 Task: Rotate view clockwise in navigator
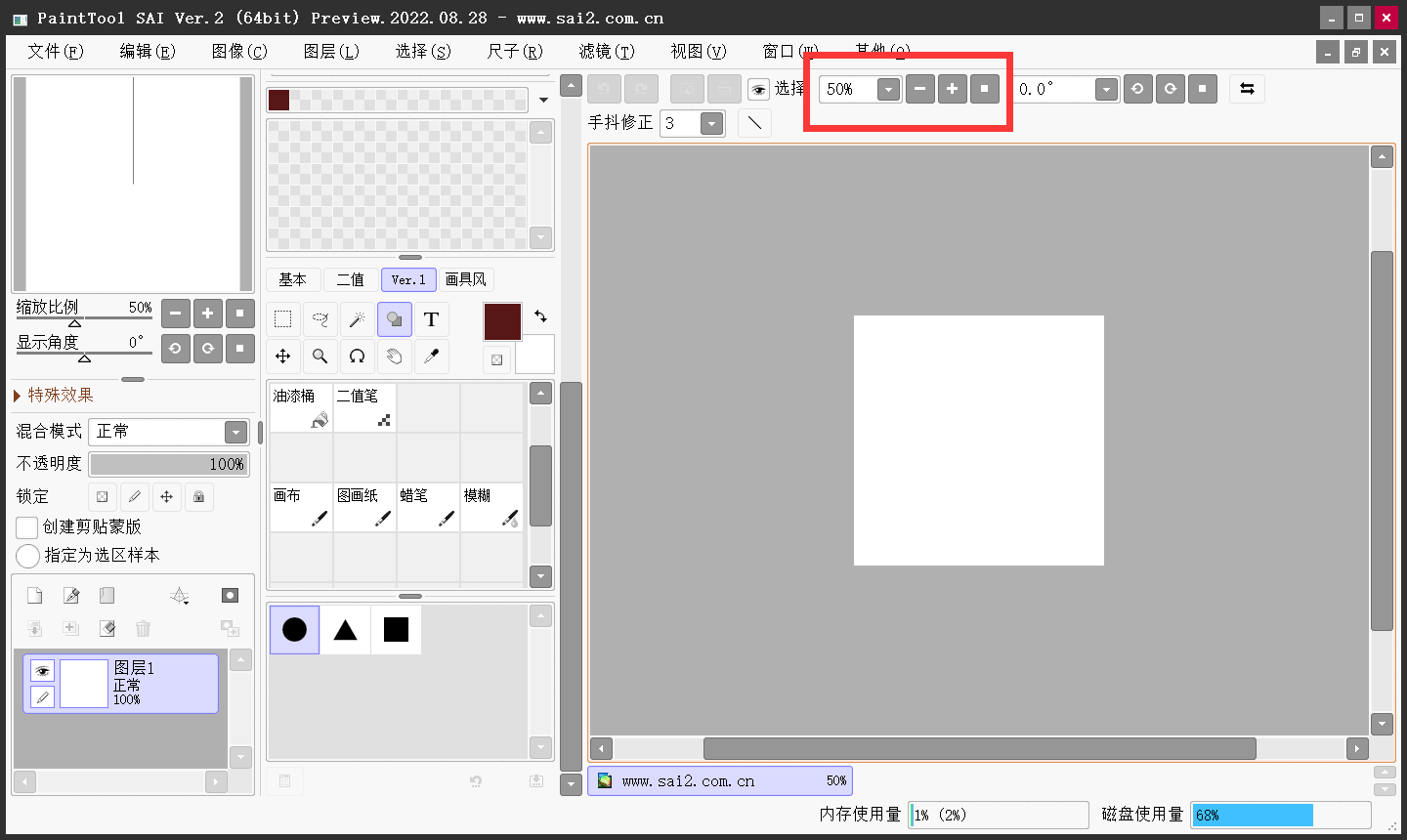[x=207, y=349]
